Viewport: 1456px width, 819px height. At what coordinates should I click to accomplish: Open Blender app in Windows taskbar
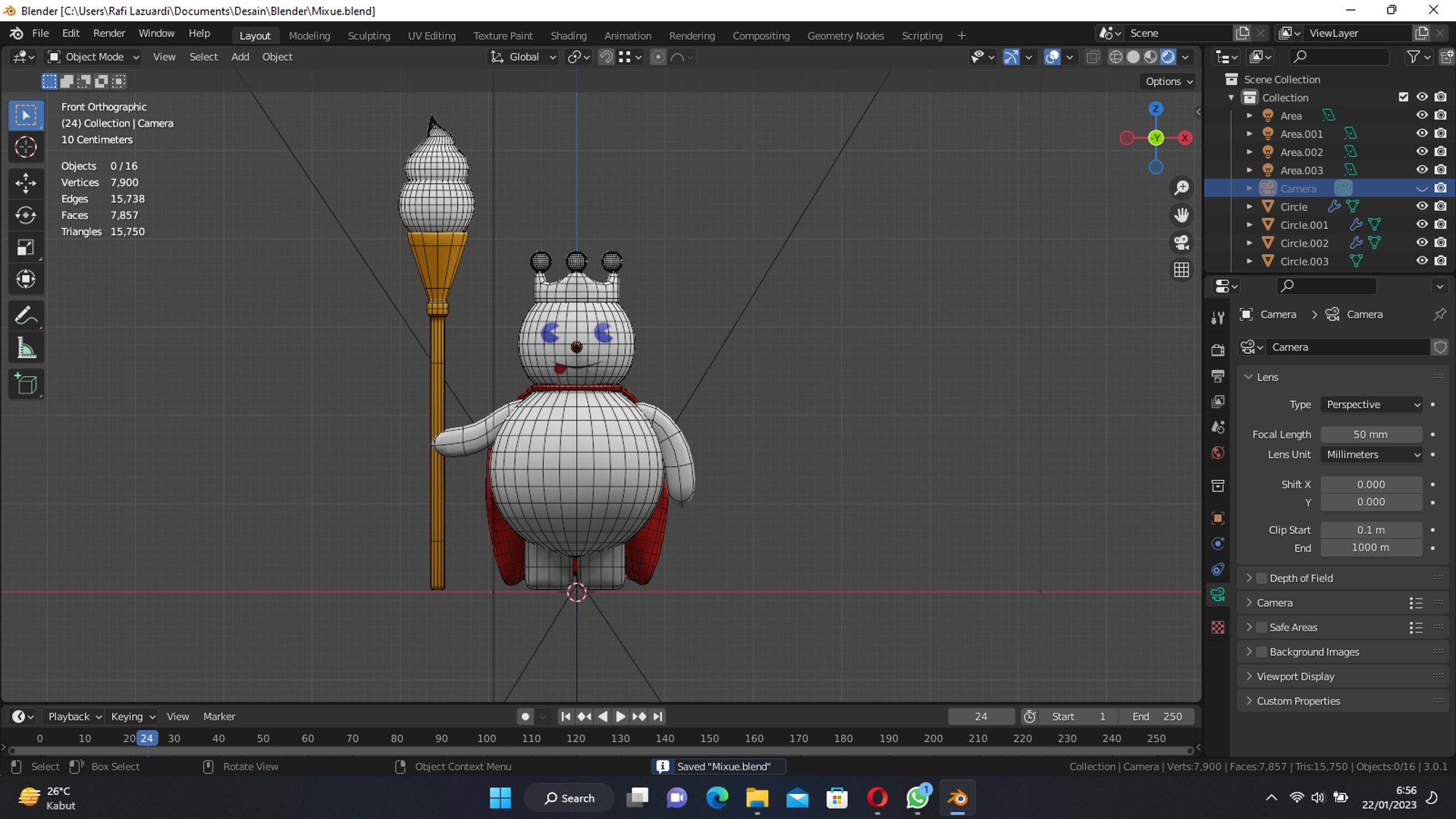[x=958, y=798]
